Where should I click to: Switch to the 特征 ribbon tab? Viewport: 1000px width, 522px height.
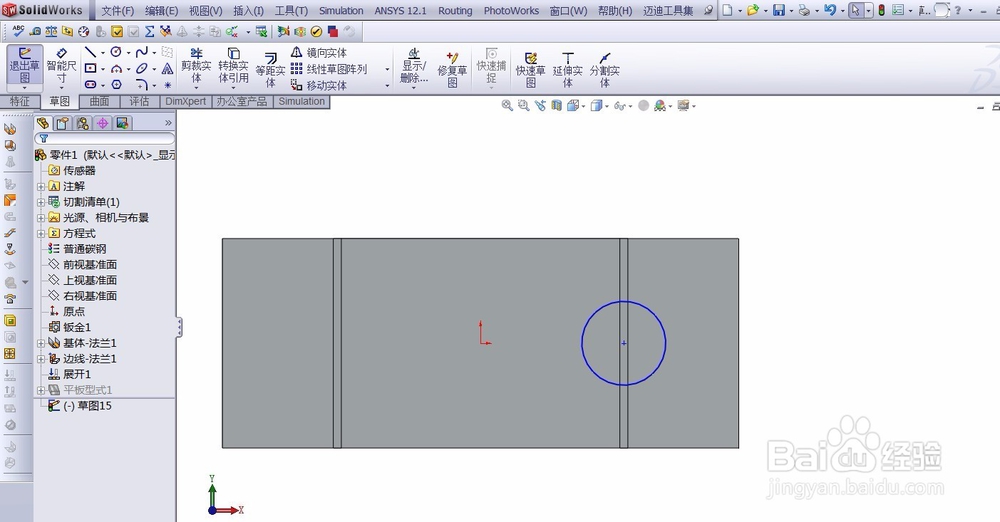pos(20,101)
